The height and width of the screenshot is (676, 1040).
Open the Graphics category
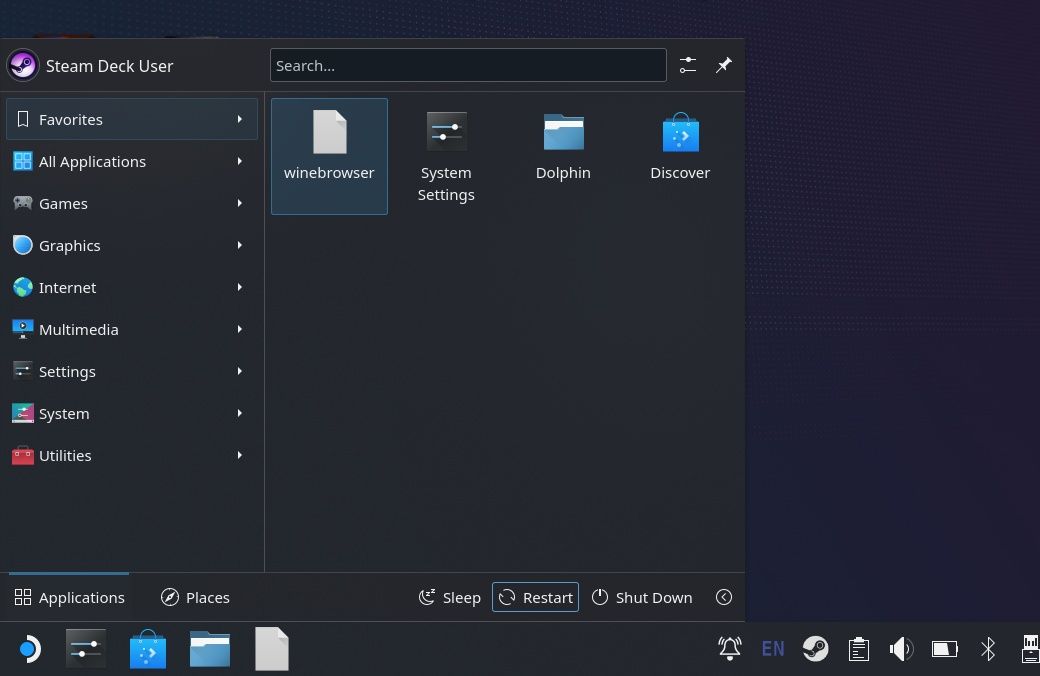[132, 245]
